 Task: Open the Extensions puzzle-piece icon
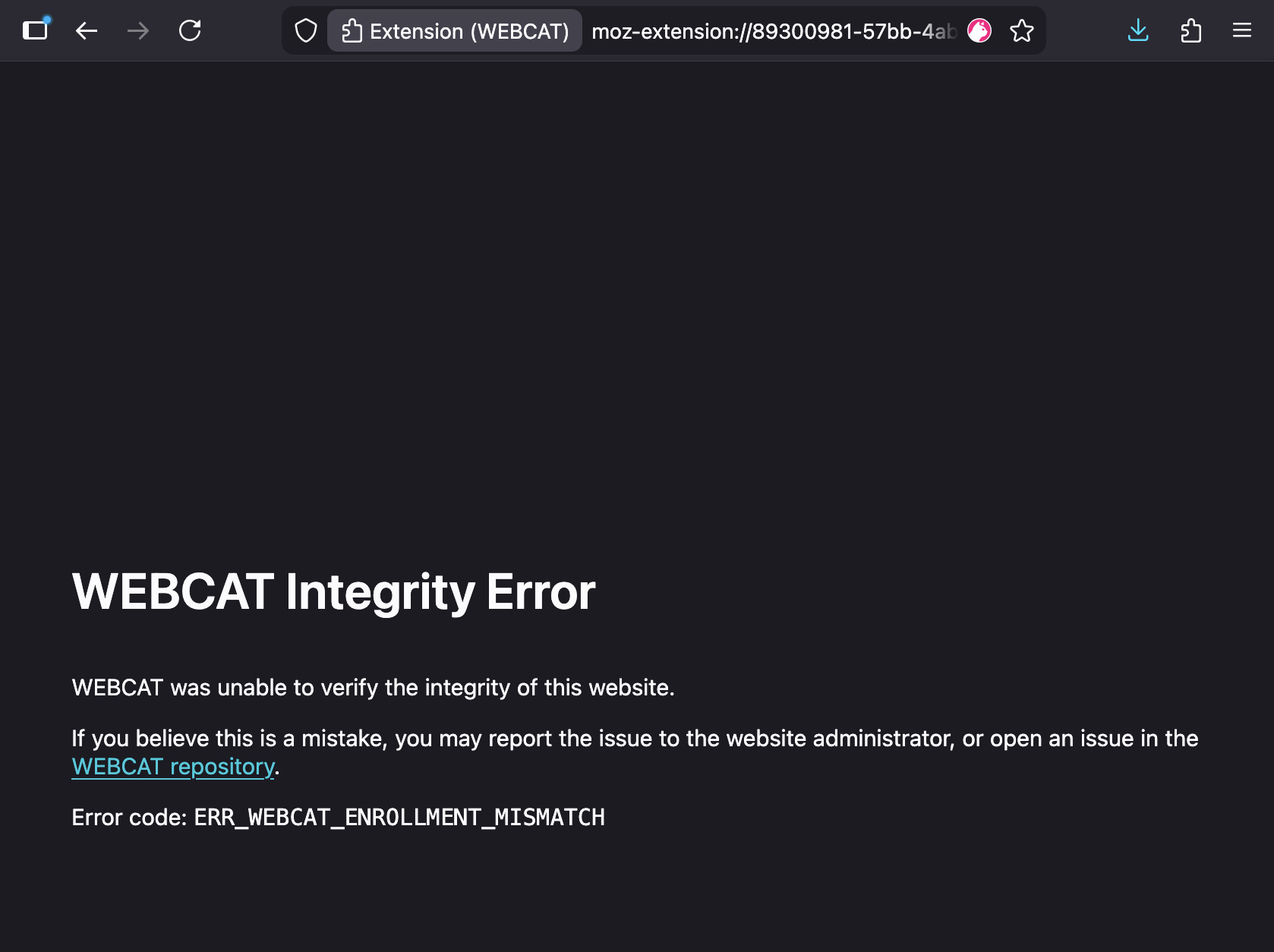(1190, 30)
